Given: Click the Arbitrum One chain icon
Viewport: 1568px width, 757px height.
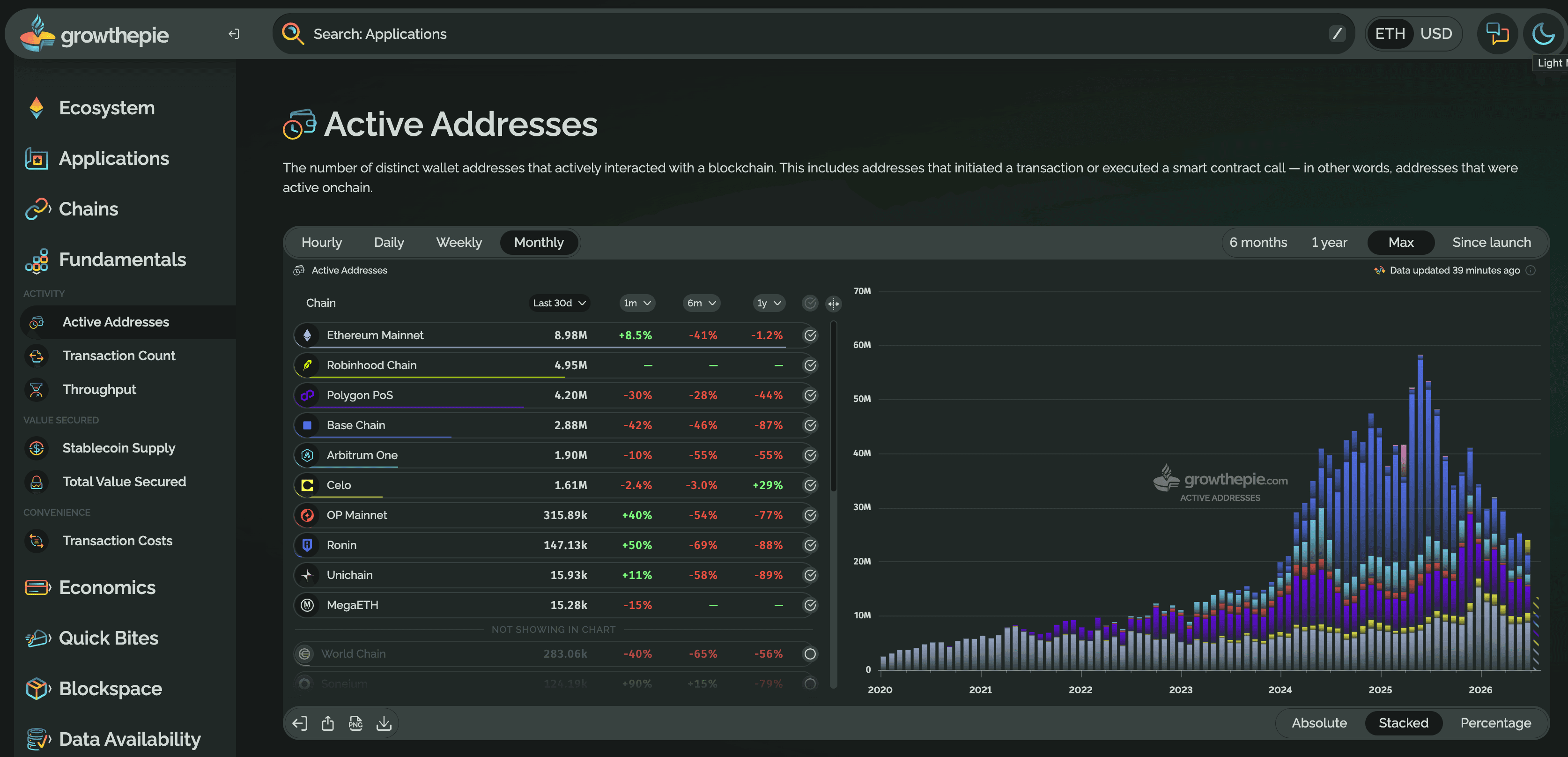Looking at the screenshot, I should (307, 455).
